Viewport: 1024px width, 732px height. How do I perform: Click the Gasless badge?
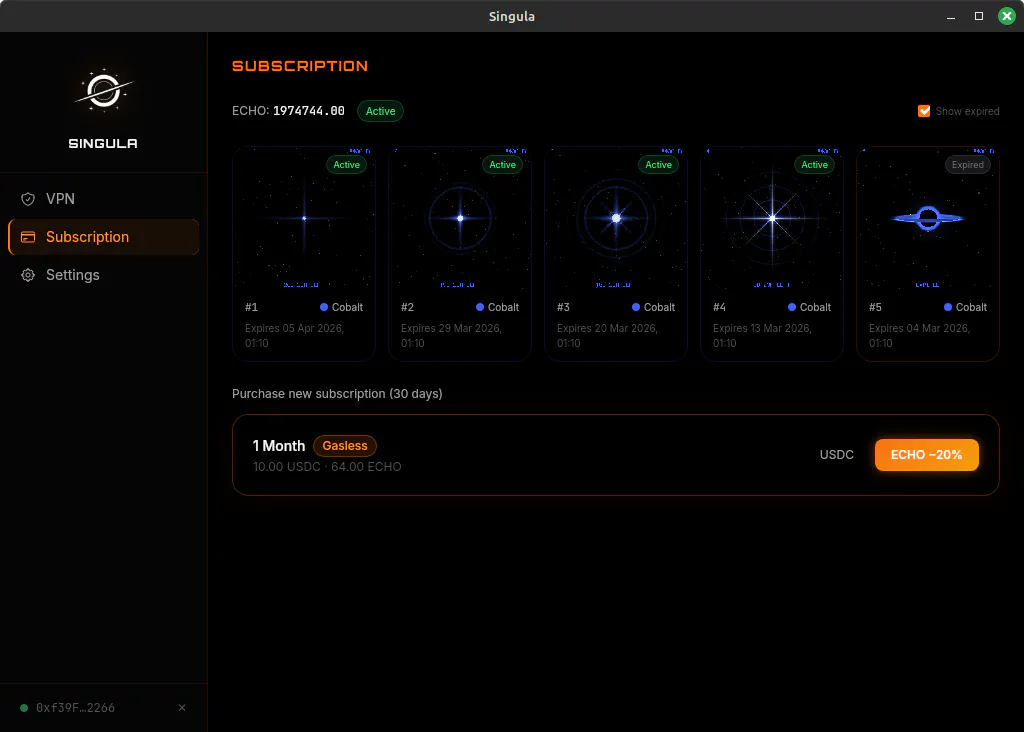click(345, 445)
